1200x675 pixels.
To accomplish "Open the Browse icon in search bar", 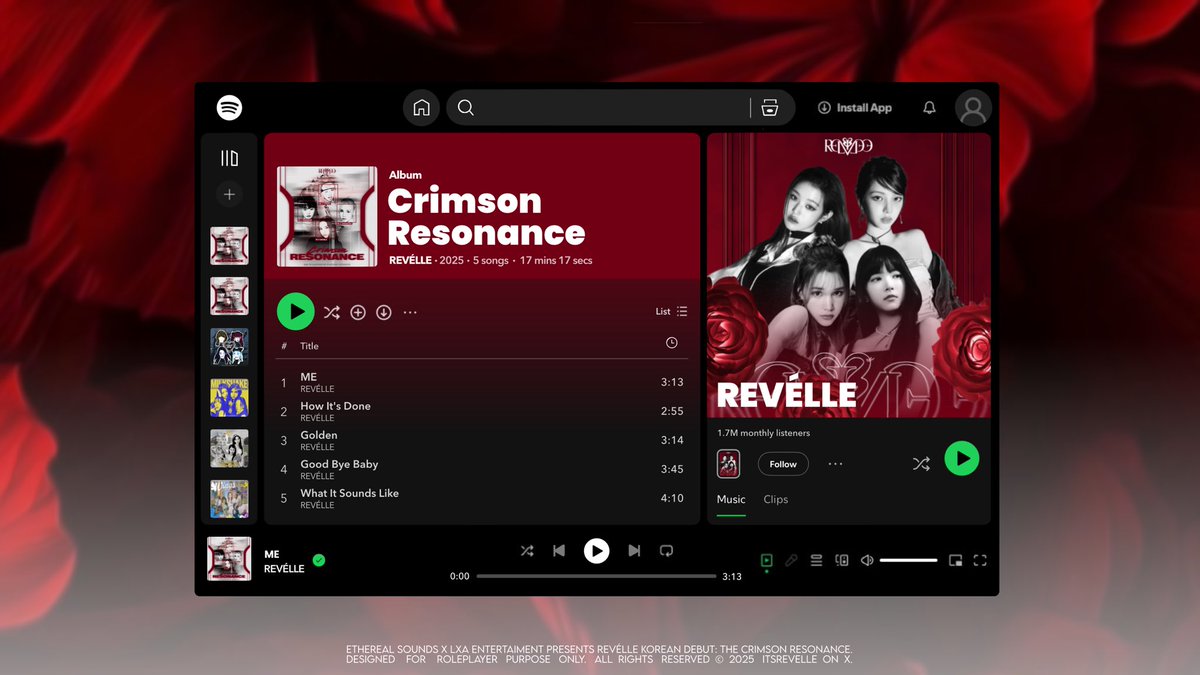I will 769,108.
